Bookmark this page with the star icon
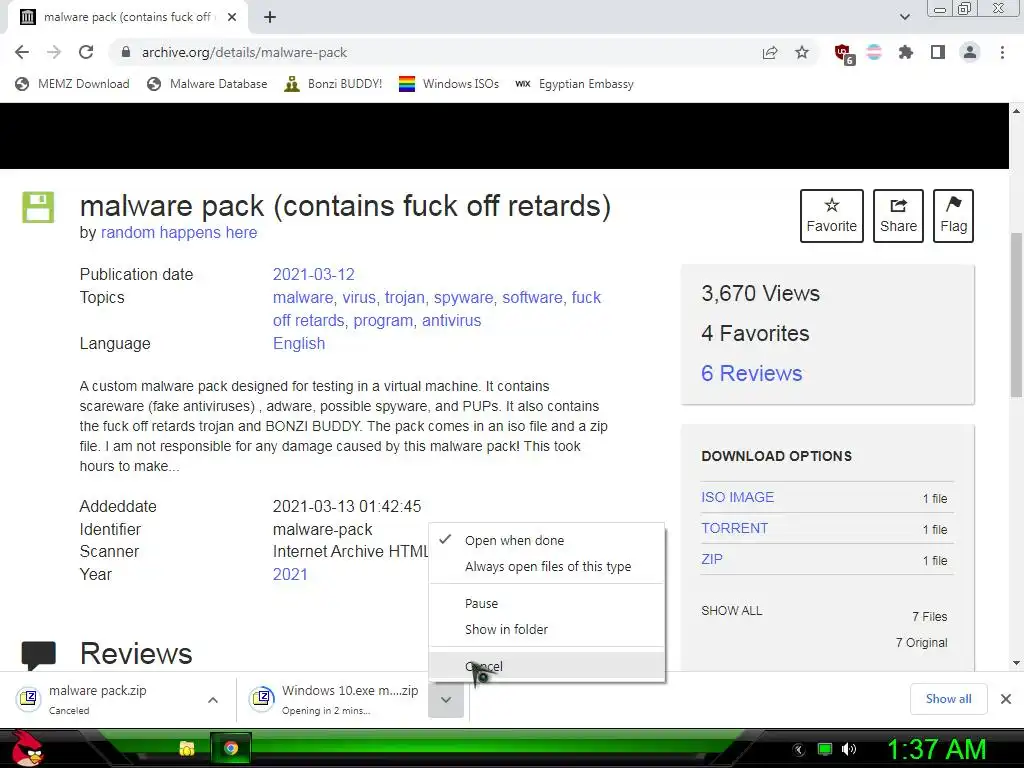 (x=802, y=52)
